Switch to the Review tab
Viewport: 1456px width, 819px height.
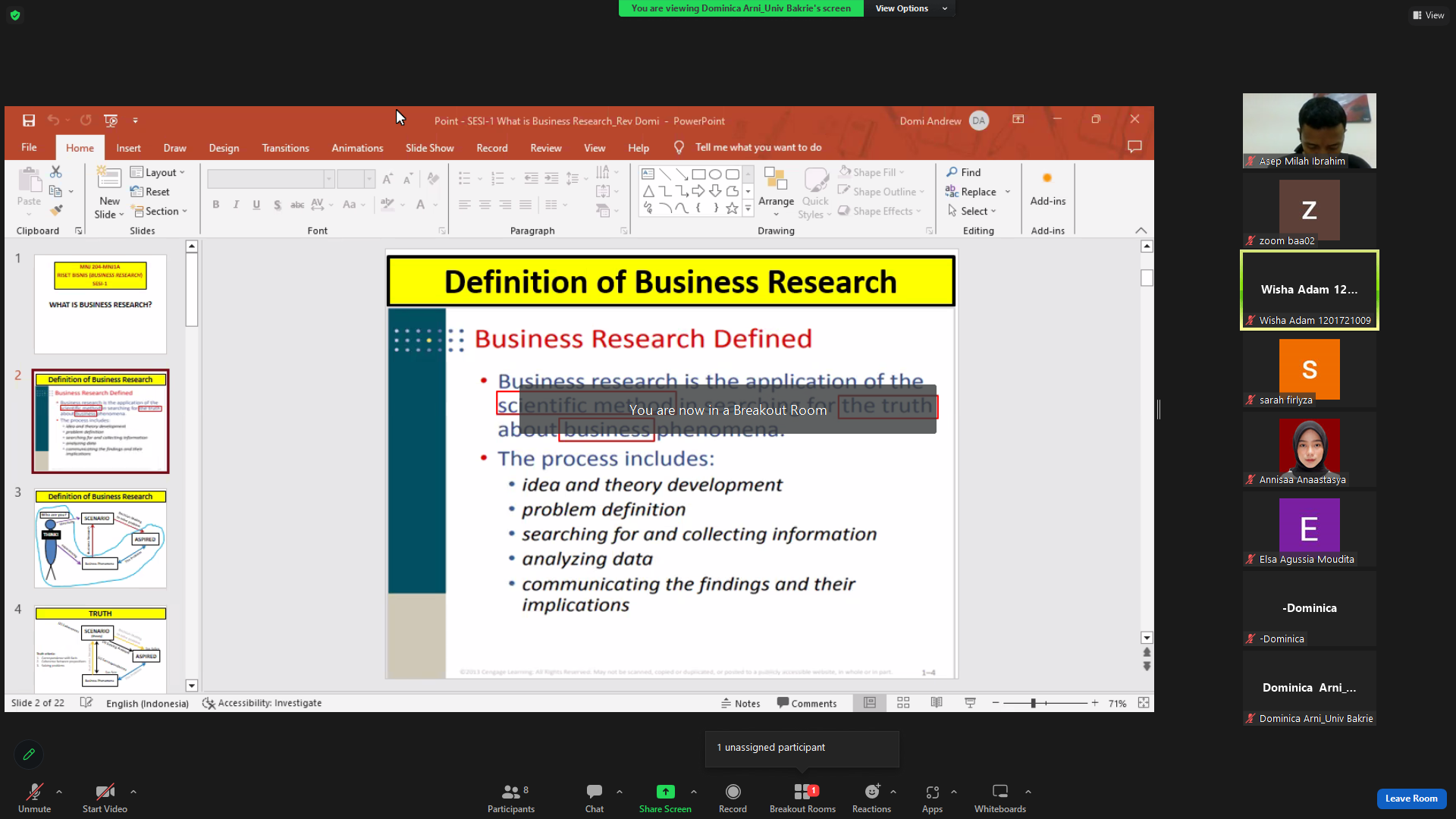tap(545, 148)
